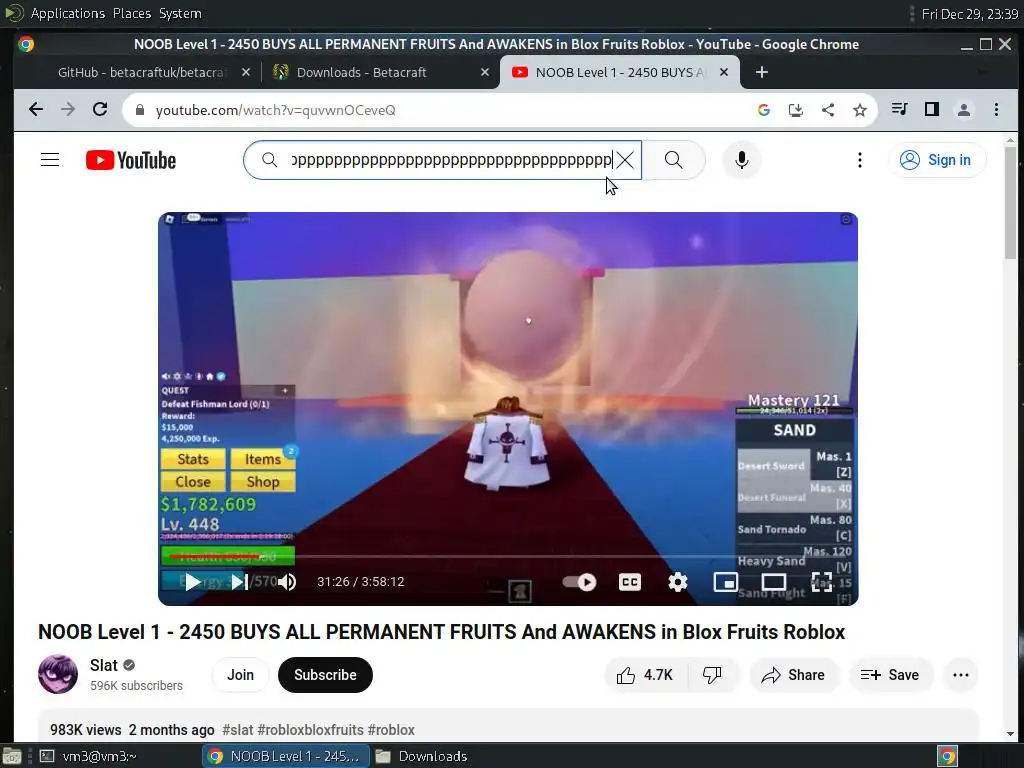The height and width of the screenshot is (768, 1024).
Task: Dislike the video thumbs down
Action: coord(712,675)
